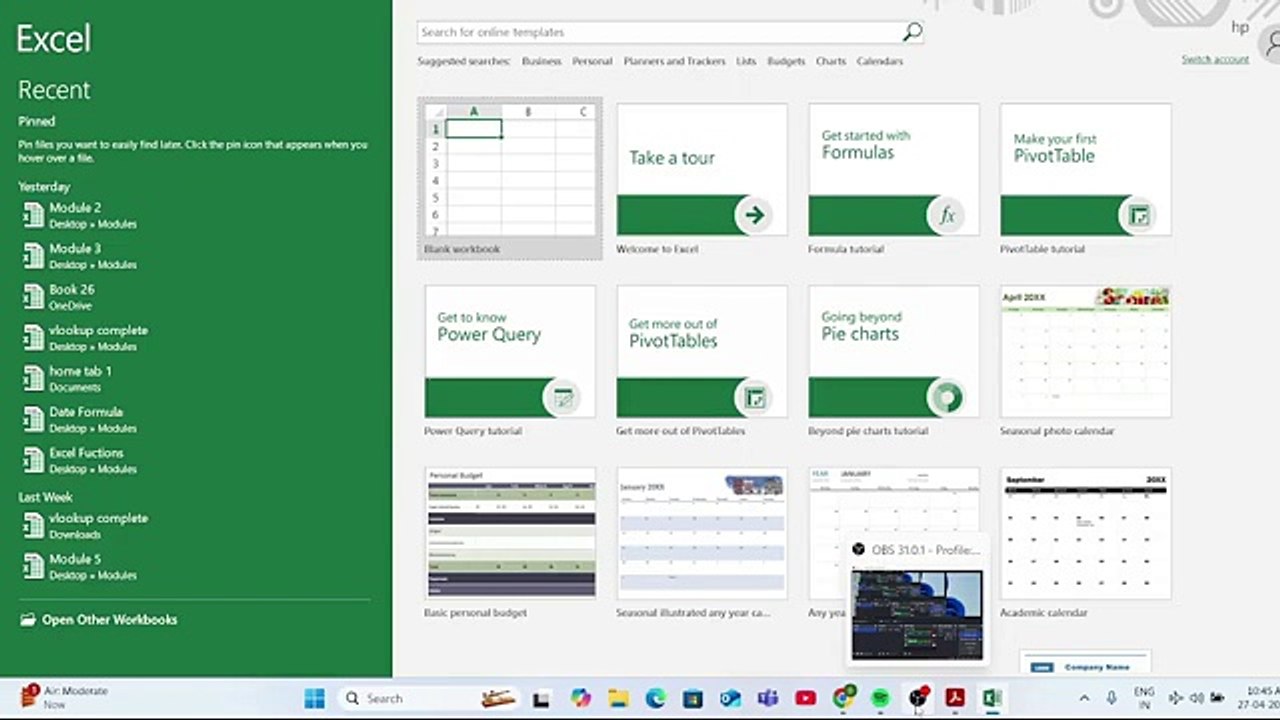
Task: Select the Lists suggested search
Action: pyautogui.click(x=746, y=61)
